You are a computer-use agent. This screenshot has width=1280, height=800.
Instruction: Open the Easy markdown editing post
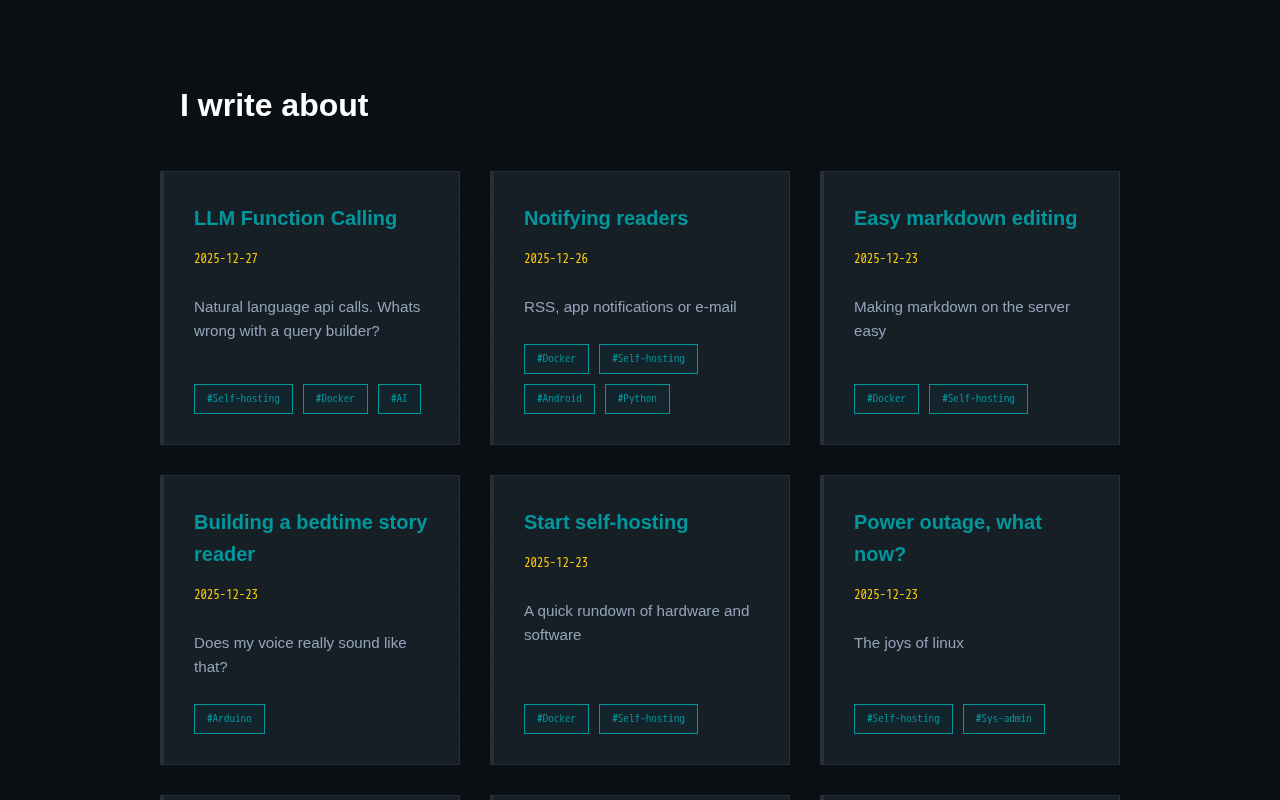pyautogui.click(x=965, y=218)
